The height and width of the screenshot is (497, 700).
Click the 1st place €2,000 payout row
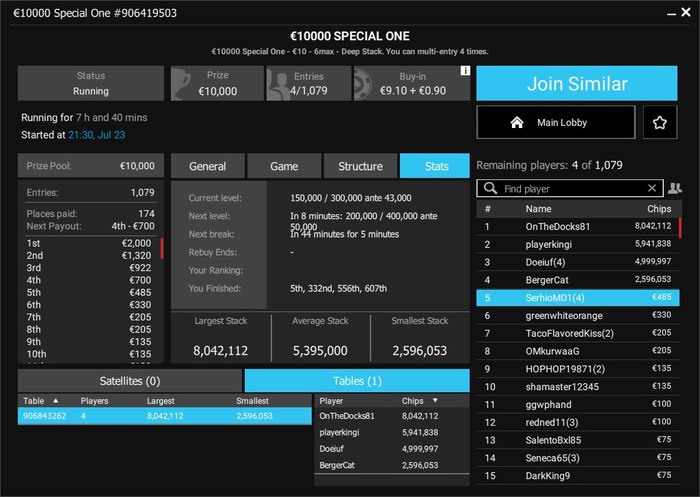click(x=88, y=243)
